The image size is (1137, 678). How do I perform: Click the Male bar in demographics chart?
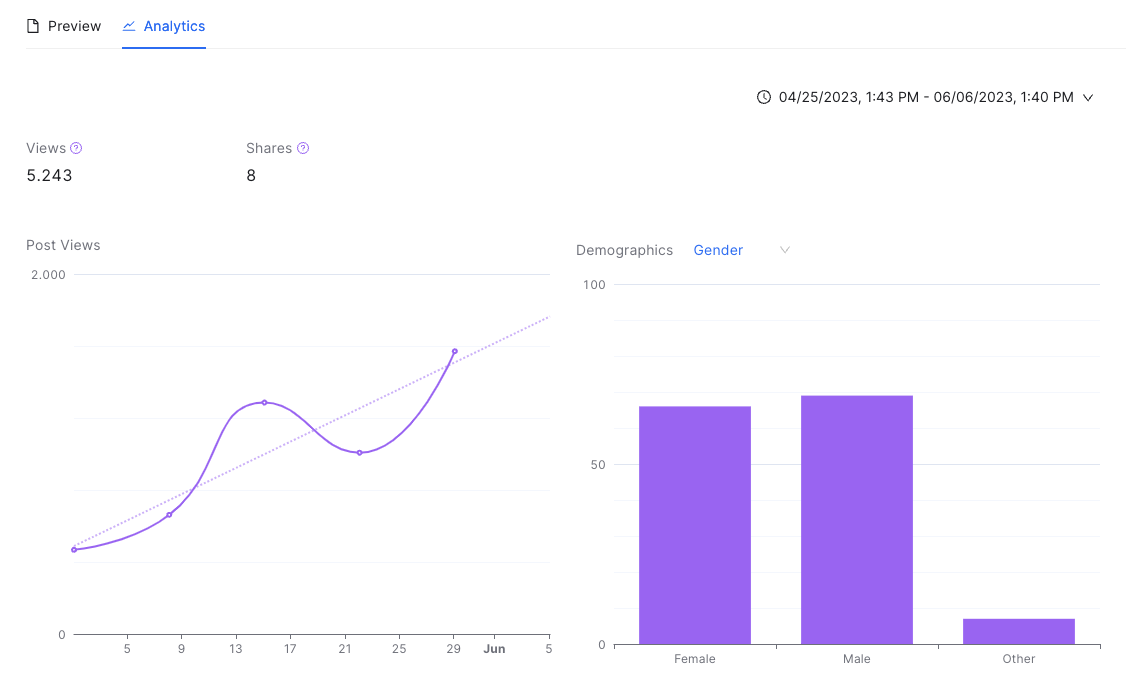point(856,520)
